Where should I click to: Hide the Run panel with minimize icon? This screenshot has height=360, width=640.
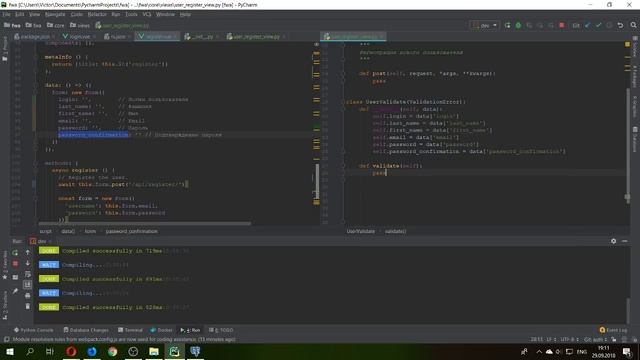pos(624,241)
